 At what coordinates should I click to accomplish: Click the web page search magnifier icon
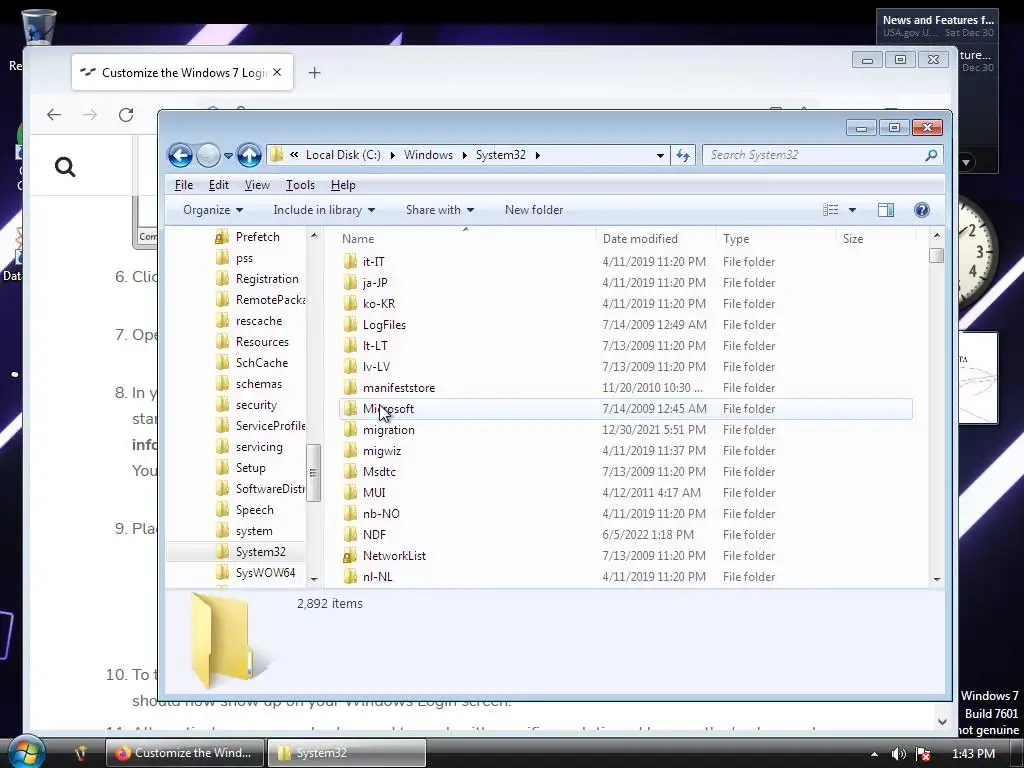(x=65, y=167)
